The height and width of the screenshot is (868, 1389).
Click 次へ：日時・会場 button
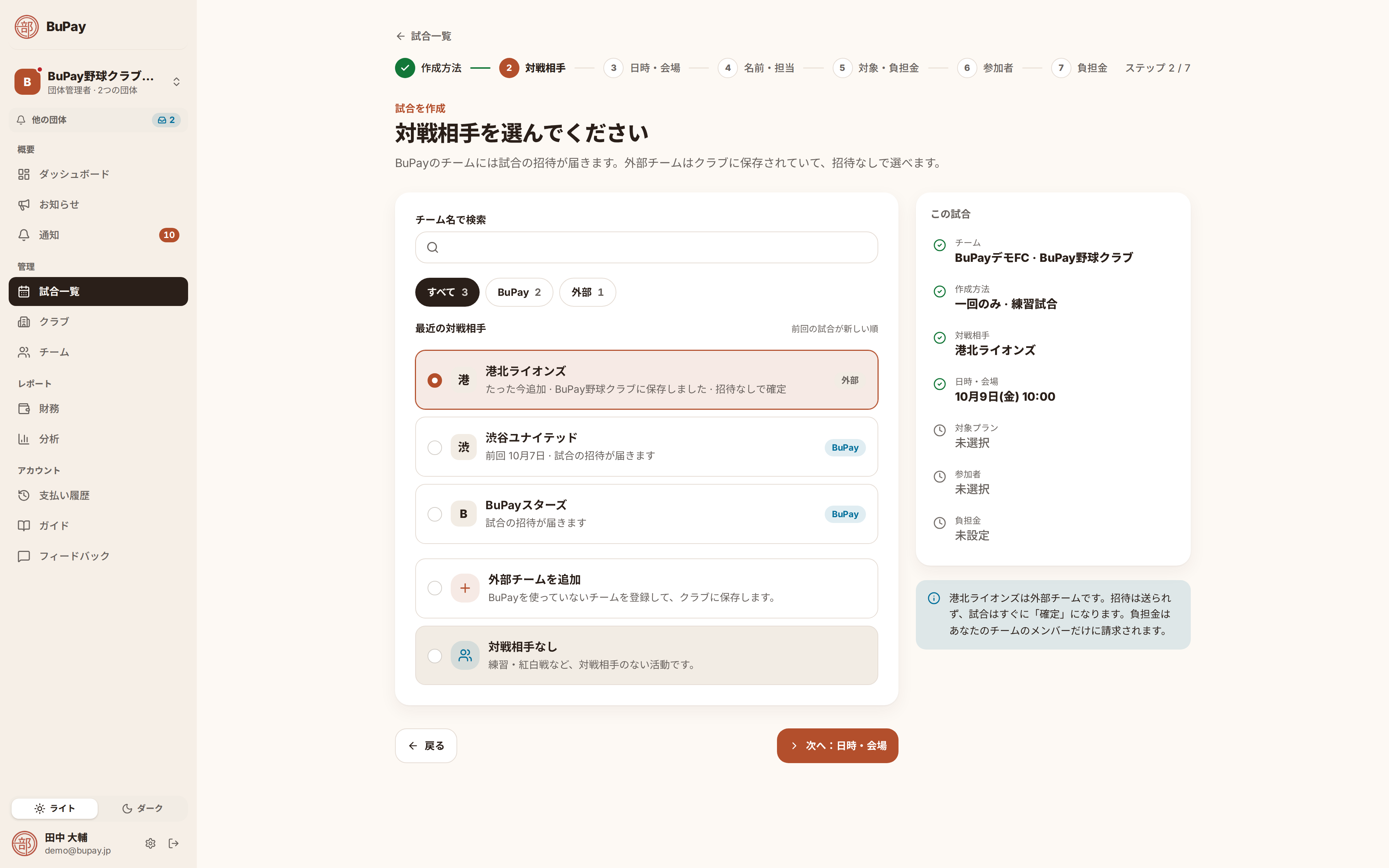[837, 746]
